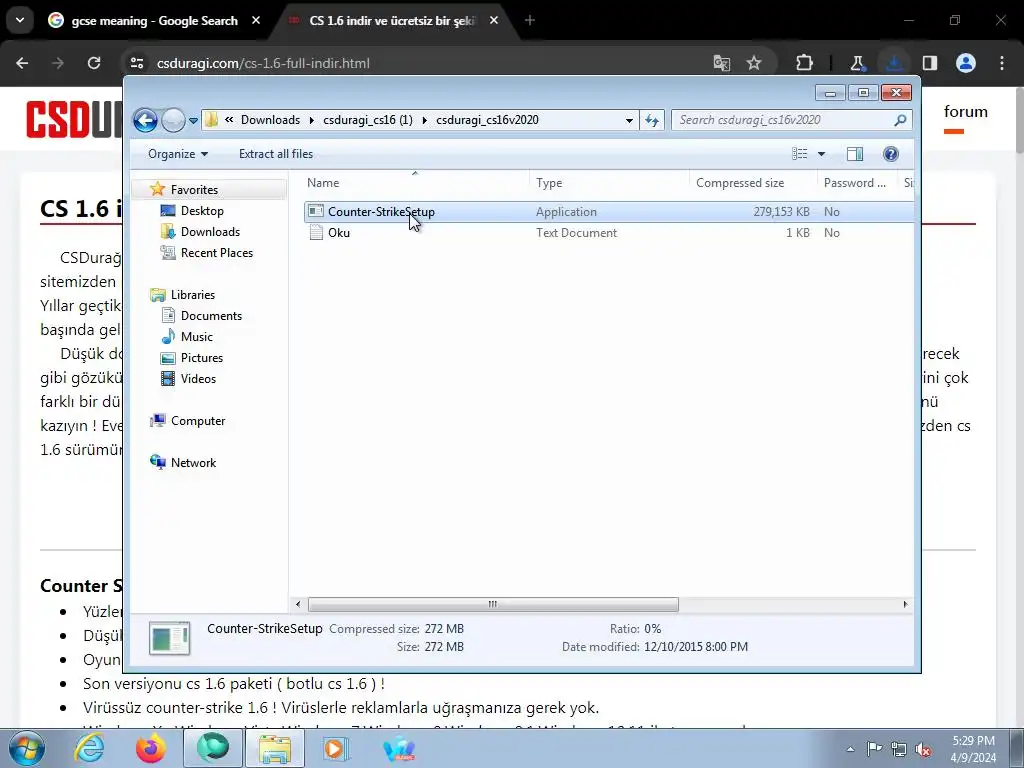Open a new Chrome tab
This screenshot has height=768, width=1024.
point(530,21)
